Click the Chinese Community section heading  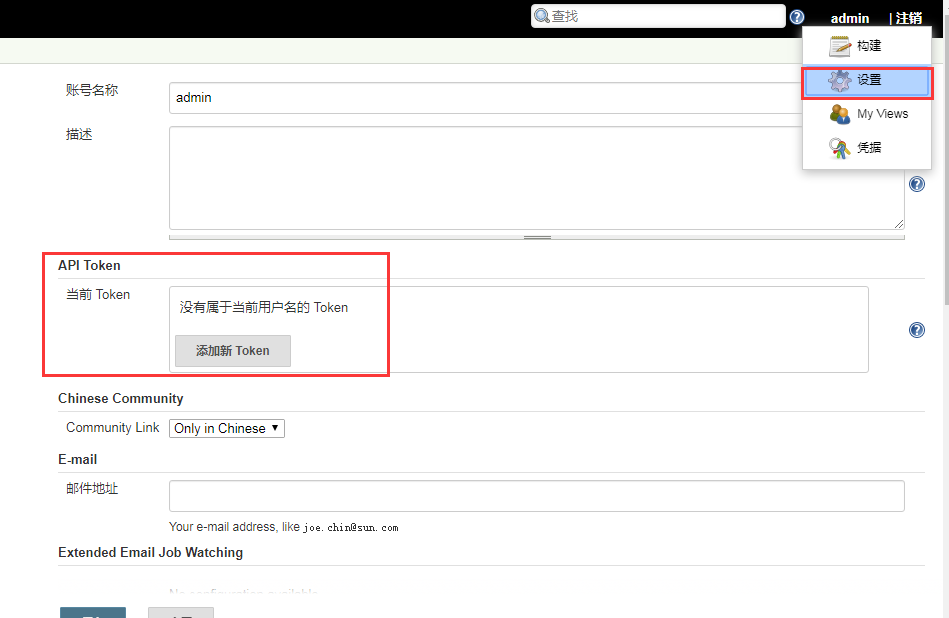pyautogui.click(x=120, y=399)
